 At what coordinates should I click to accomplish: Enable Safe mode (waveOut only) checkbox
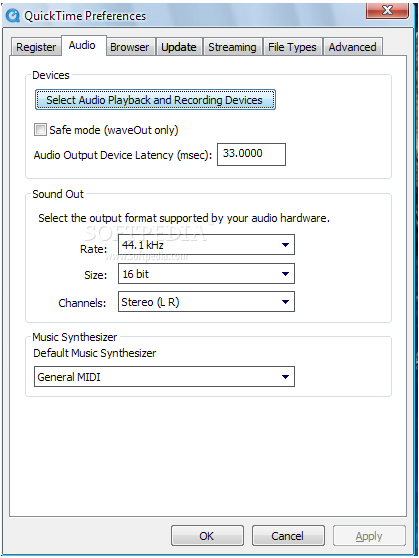point(40,130)
